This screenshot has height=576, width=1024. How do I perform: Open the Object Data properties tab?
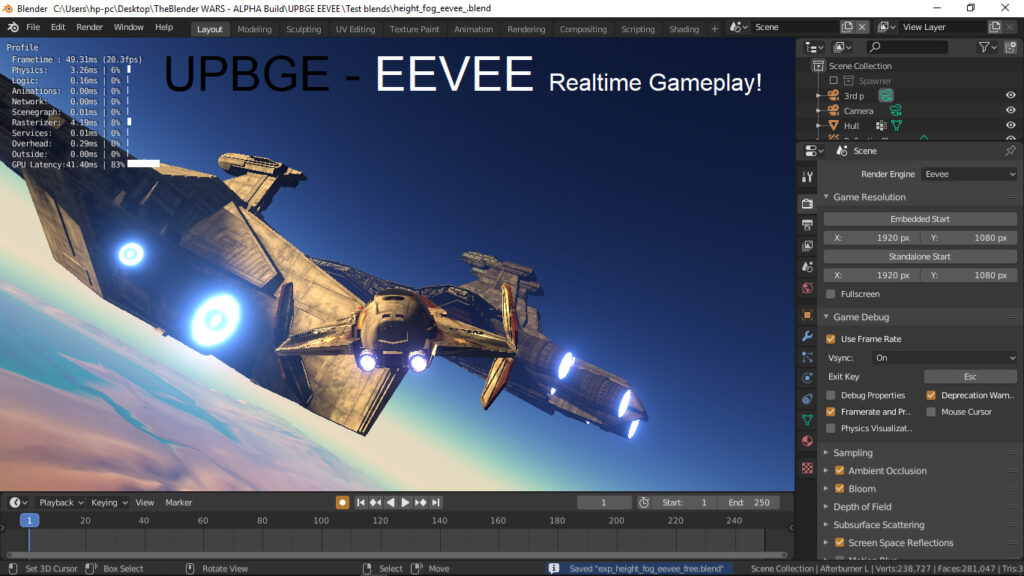[807, 420]
